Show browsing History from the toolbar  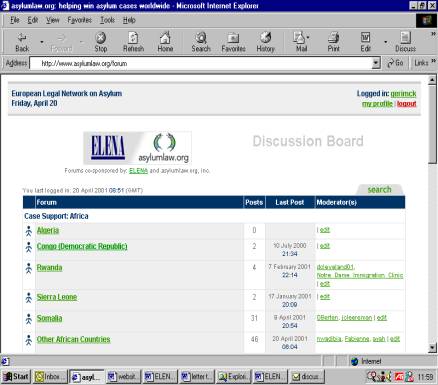265,42
